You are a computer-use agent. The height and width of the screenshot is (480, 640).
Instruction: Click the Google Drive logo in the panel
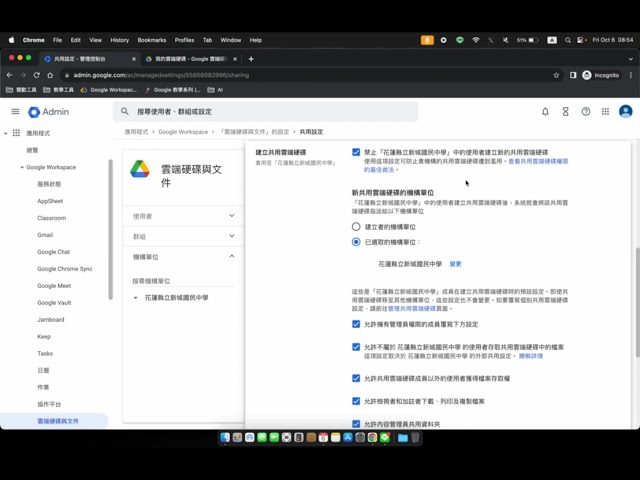point(140,169)
